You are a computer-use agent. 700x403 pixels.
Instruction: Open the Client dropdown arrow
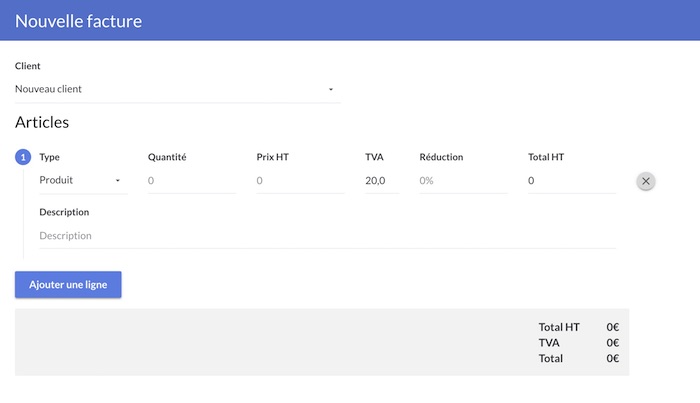pos(331,90)
